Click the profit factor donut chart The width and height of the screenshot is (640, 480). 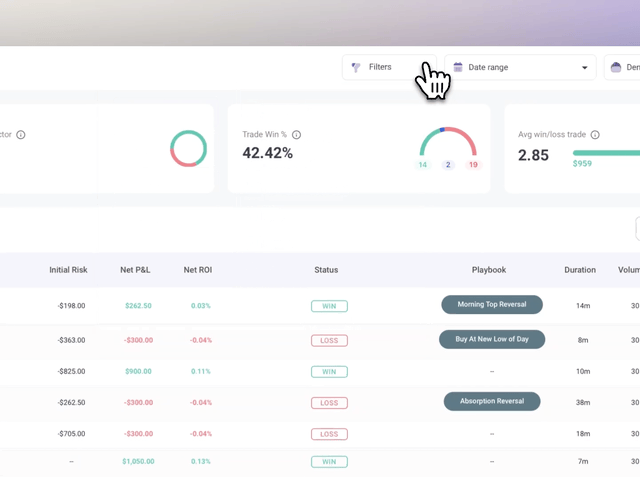[x=188, y=148]
